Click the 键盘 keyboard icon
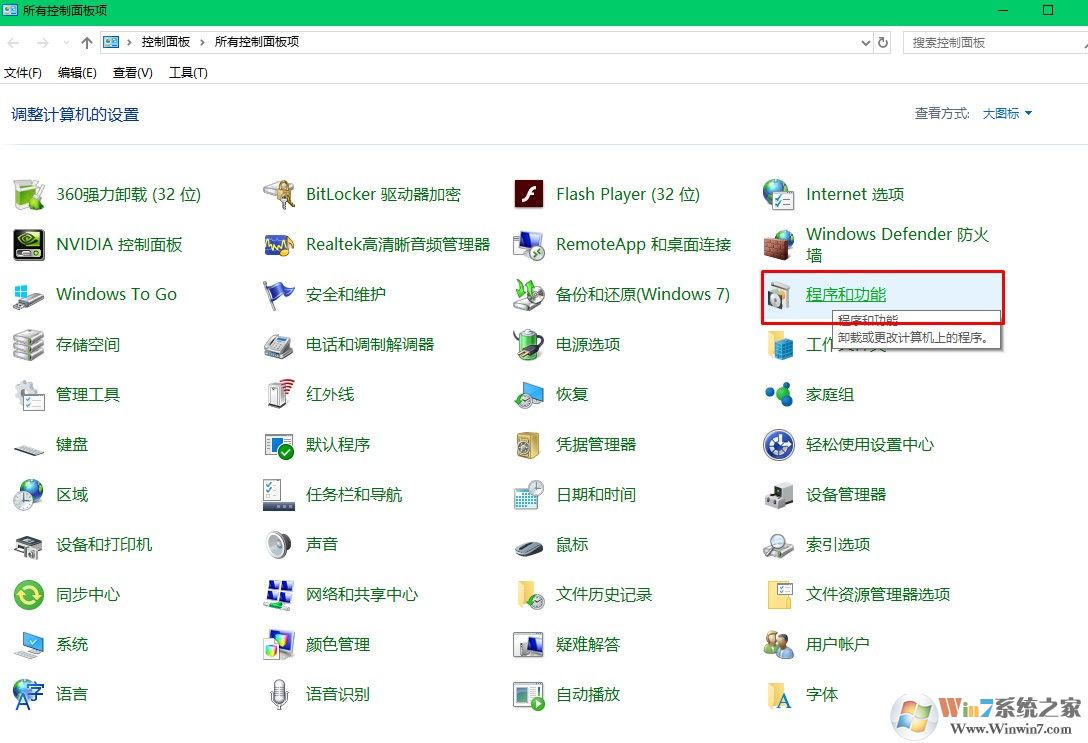This screenshot has width=1088, height=743. coord(29,449)
